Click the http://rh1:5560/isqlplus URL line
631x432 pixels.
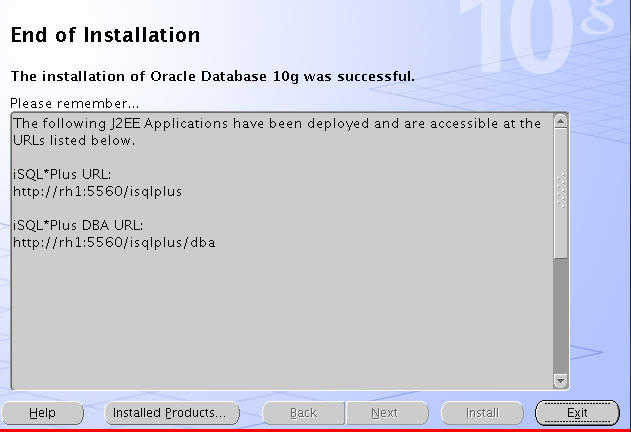pyautogui.click(x=97, y=192)
